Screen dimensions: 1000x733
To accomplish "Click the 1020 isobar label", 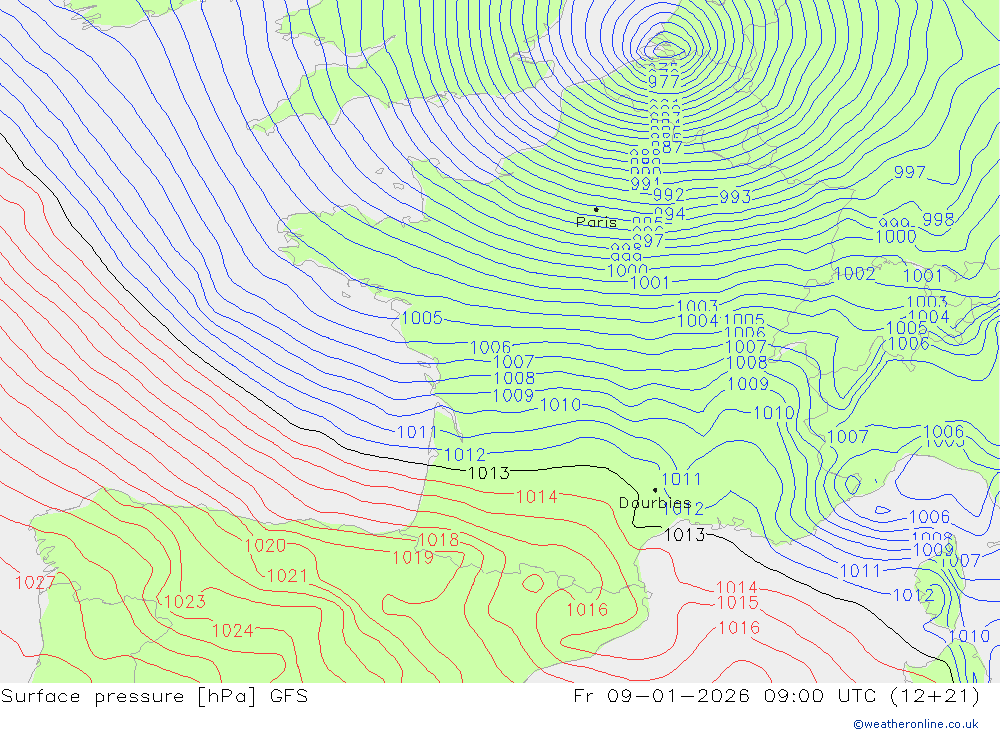I will coord(265,545).
